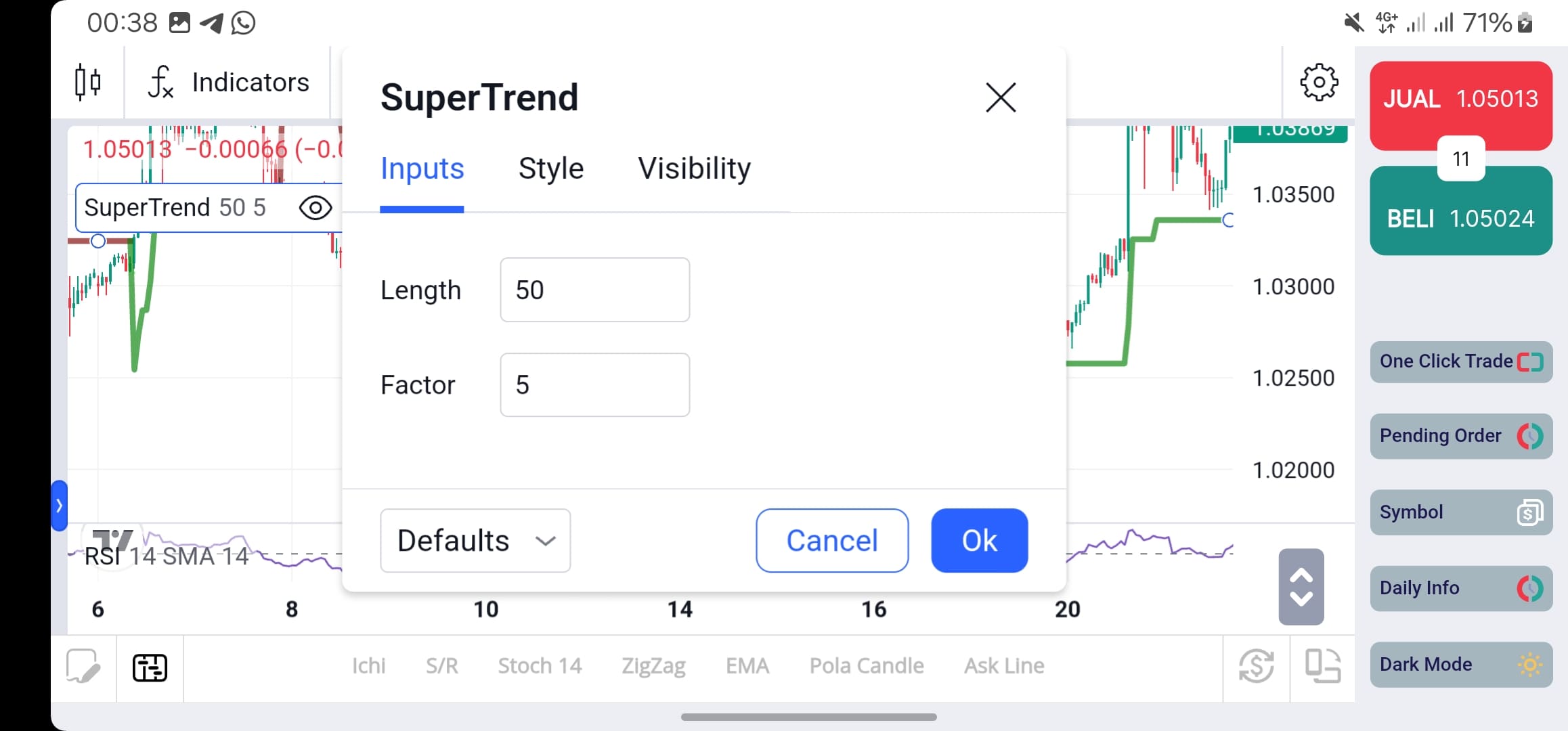This screenshot has height=731, width=1568.
Task: Click the red JUAL sell button
Action: 1460,100
